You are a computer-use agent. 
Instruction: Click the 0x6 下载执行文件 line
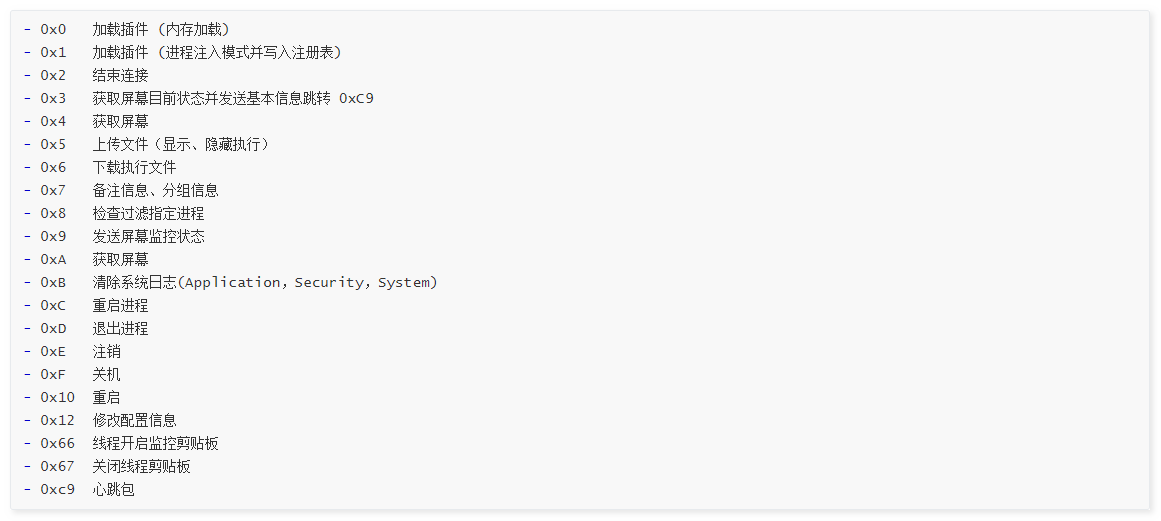[134, 167]
